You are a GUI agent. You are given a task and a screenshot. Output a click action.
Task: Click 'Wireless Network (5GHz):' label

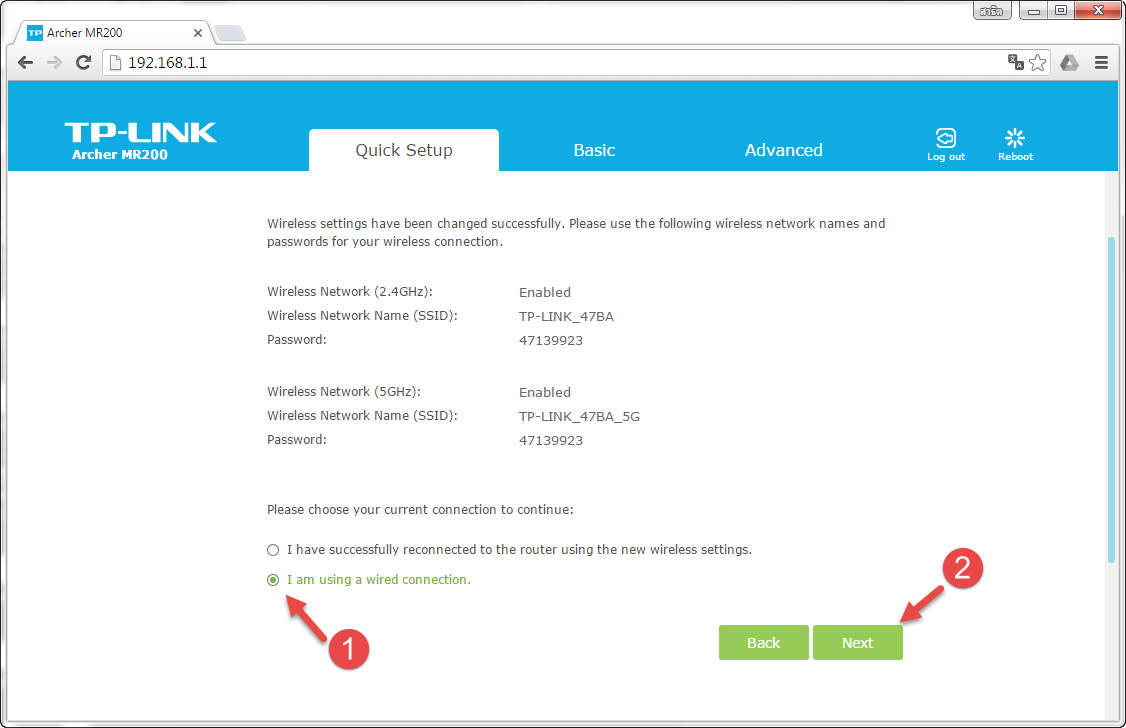click(344, 391)
